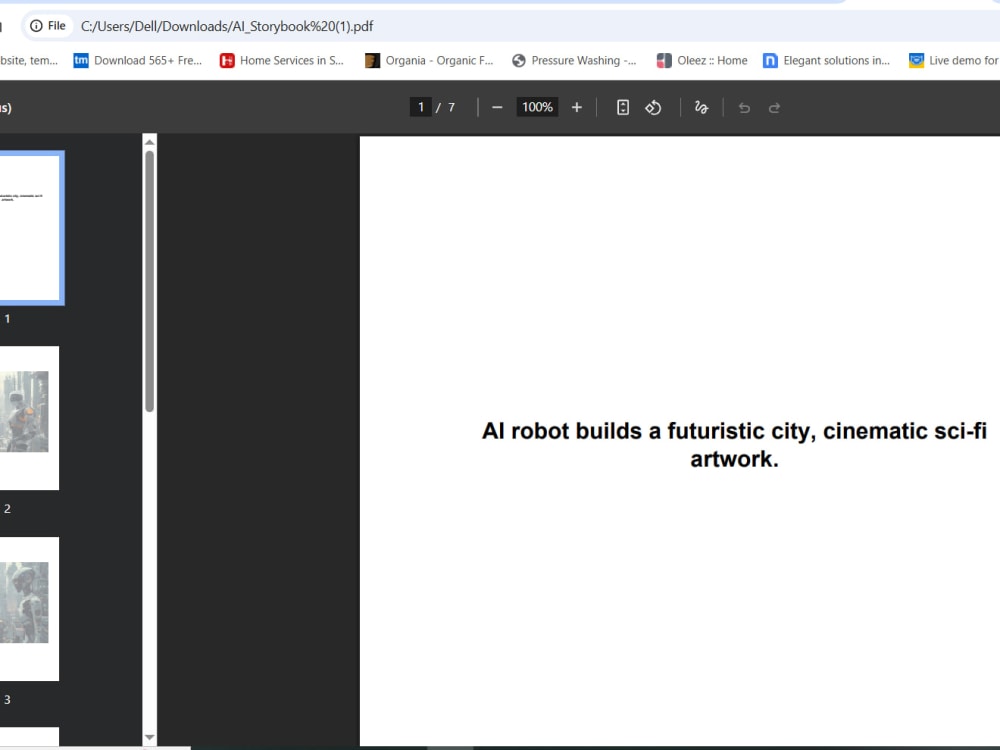1000x750 pixels.
Task: Open Download 565+ Fre... bookmark
Action: (x=138, y=61)
